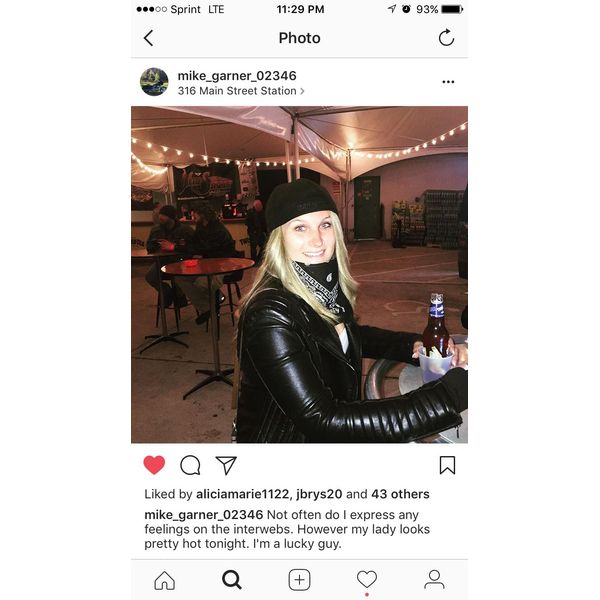This screenshot has height=600, width=600.
Task: Unlike the post with red heart
Action: click(x=154, y=465)
